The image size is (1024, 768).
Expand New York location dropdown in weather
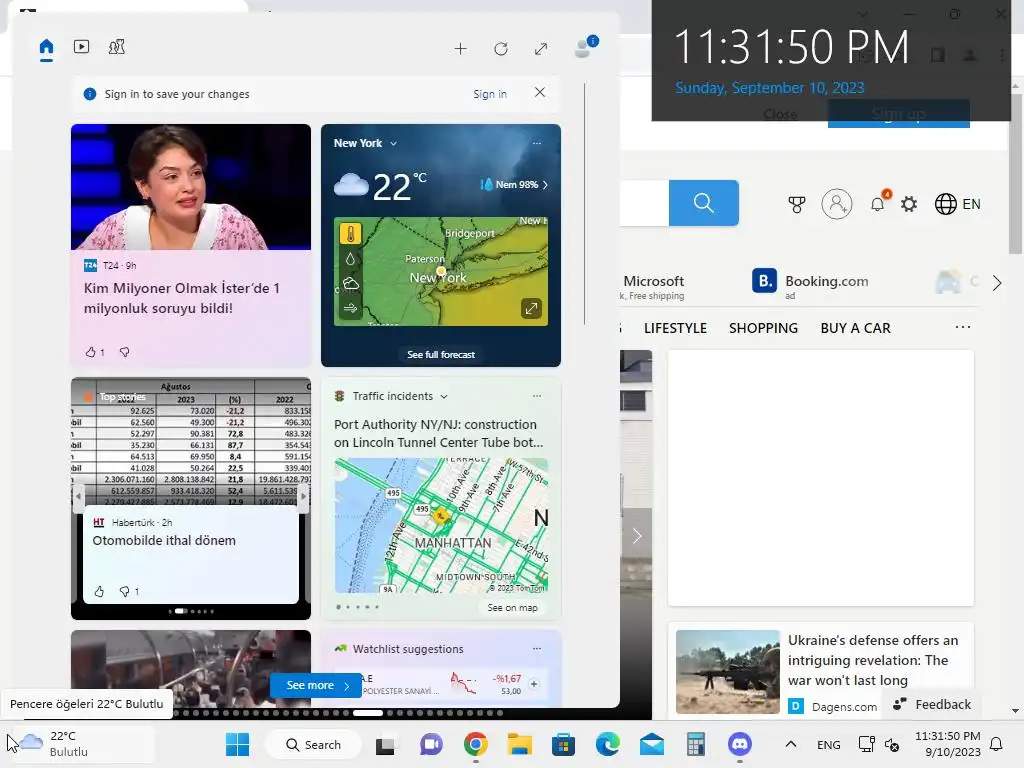(x=393, y=144)
